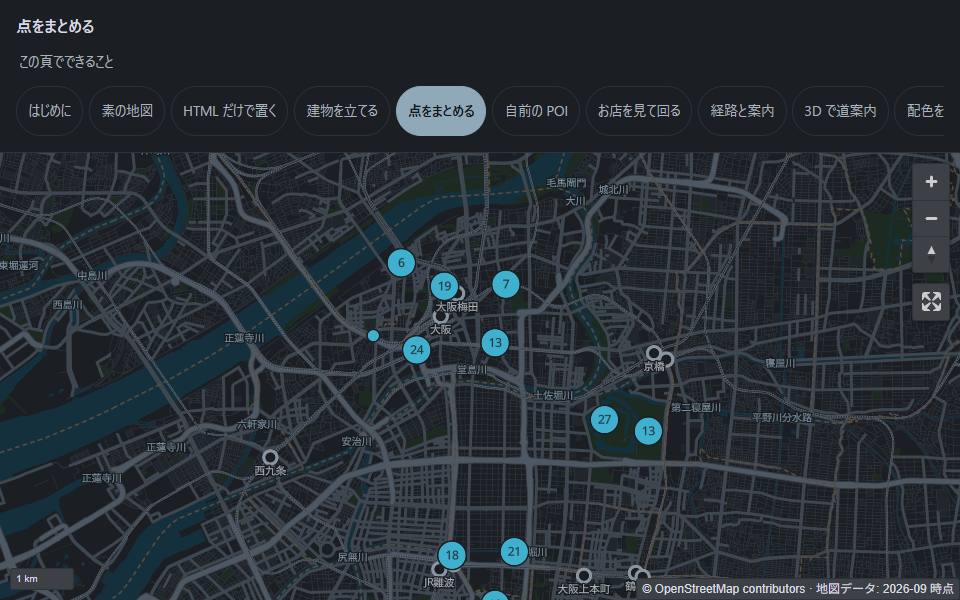The image size is (960, 600).
Task: Switch to the はじめに tab
Action: (50, 111)
